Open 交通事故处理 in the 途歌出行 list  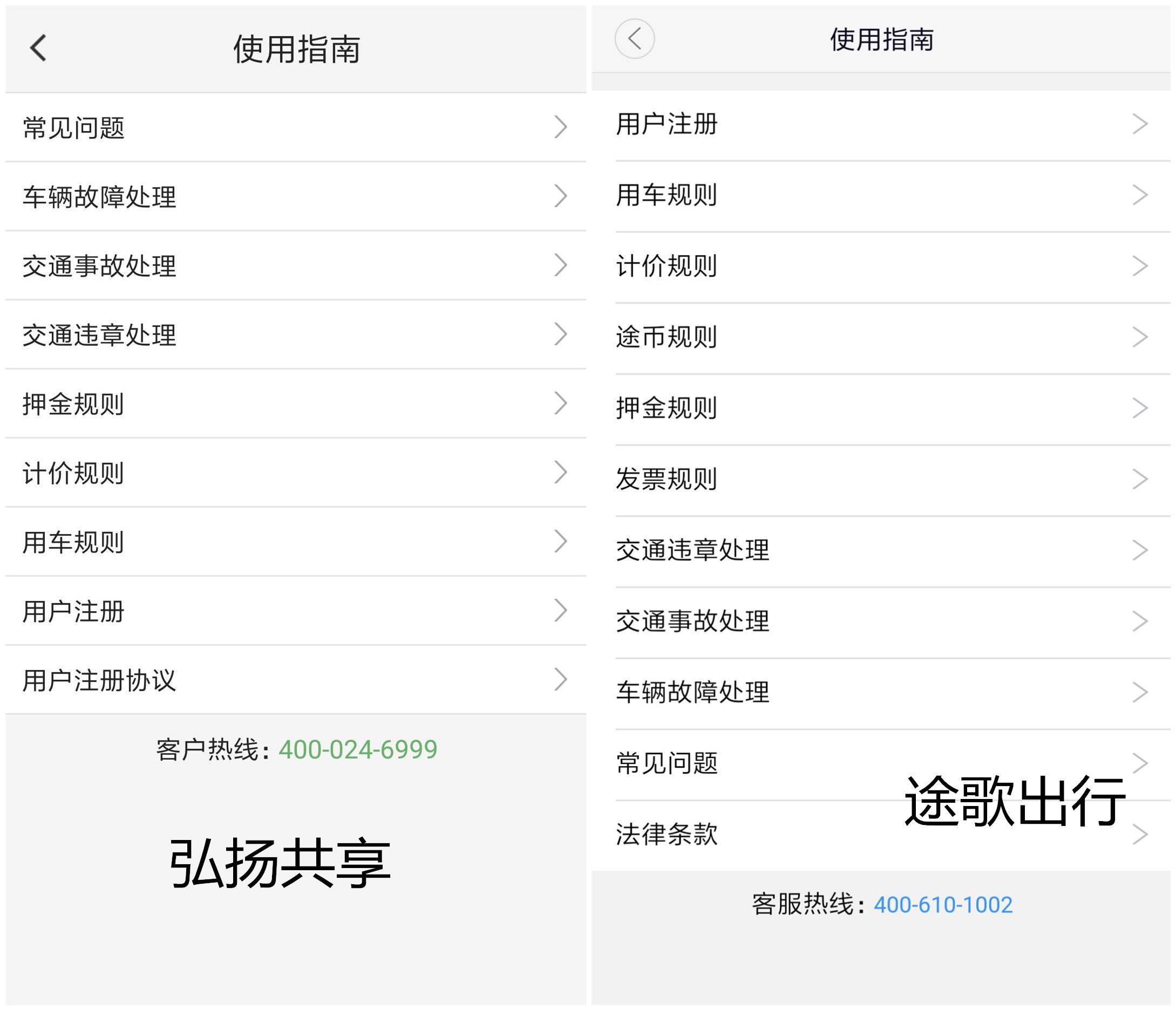[881, 622]
